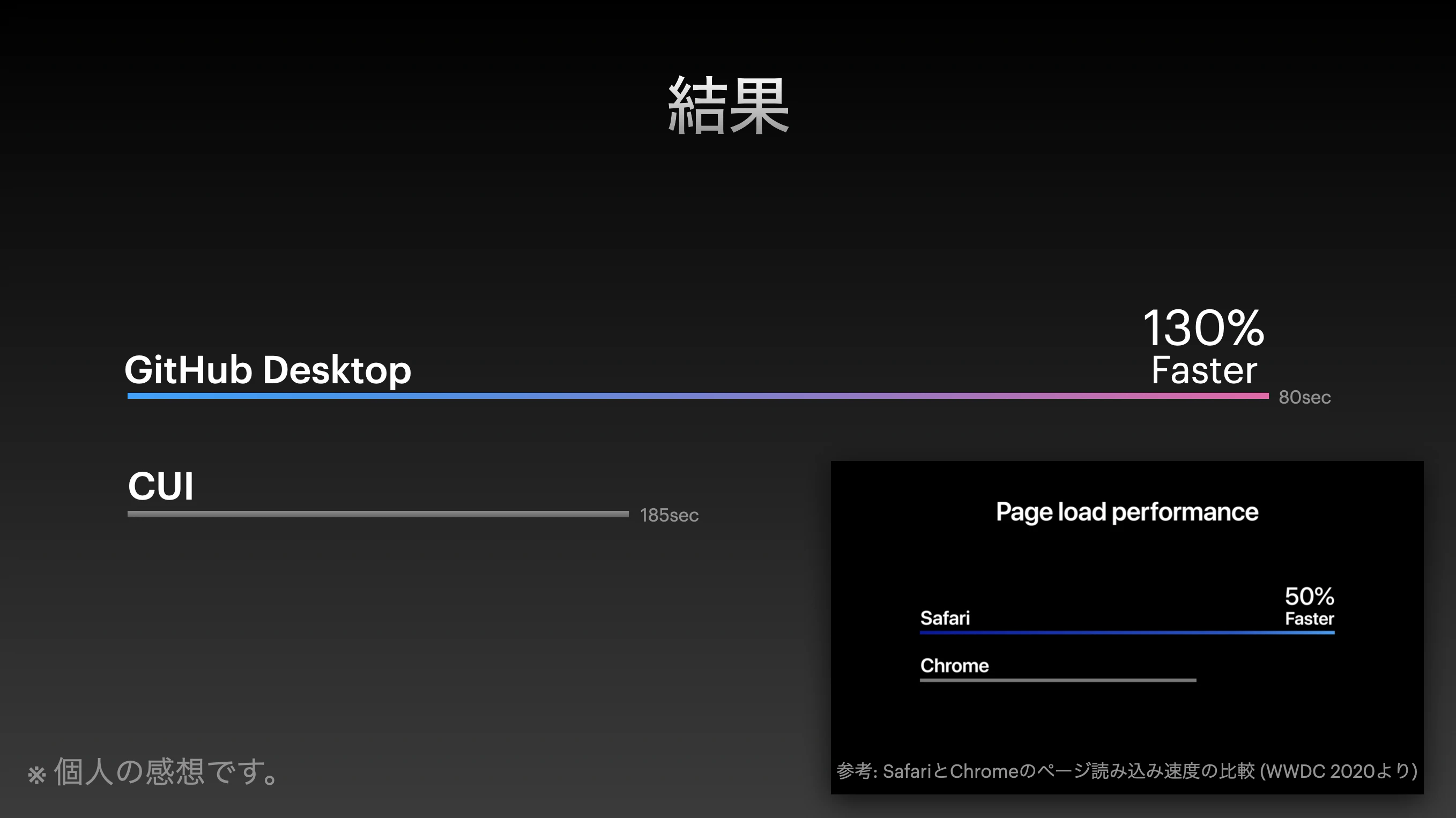Click the 130% figure
Screen dimensions: 1456x818
1204,328
